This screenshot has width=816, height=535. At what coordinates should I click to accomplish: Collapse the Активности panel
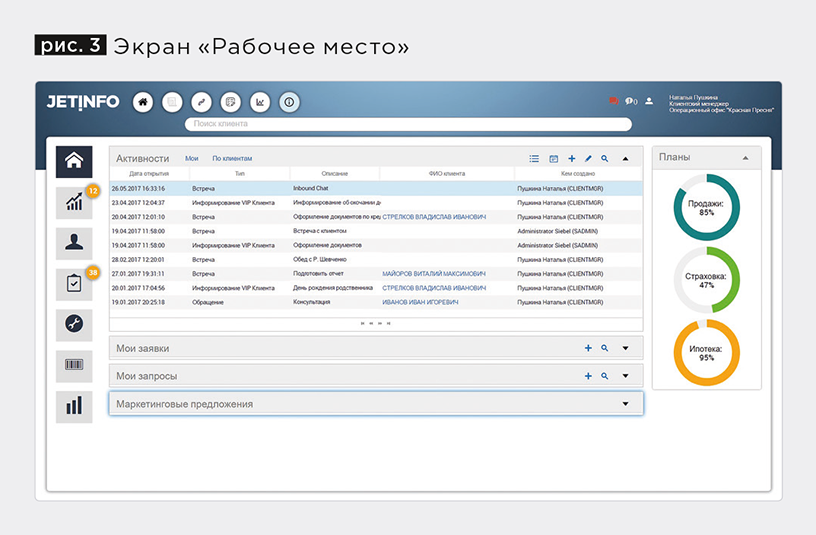(x=626, y=159)
